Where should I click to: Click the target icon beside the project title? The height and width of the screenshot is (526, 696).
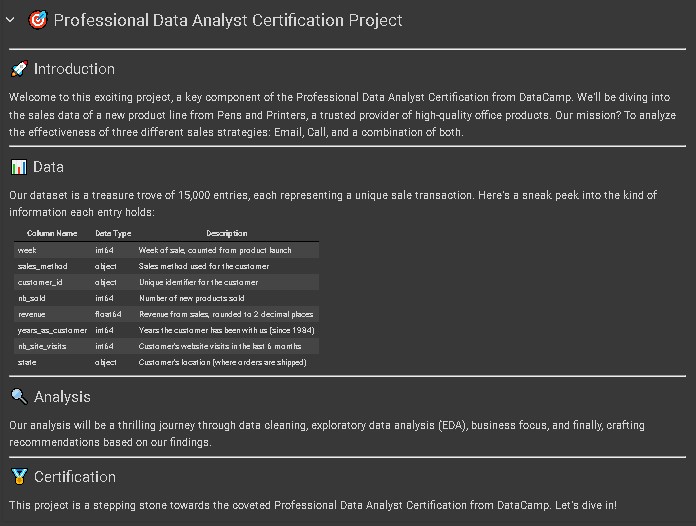pyautogui.click(x=38, y=20)
